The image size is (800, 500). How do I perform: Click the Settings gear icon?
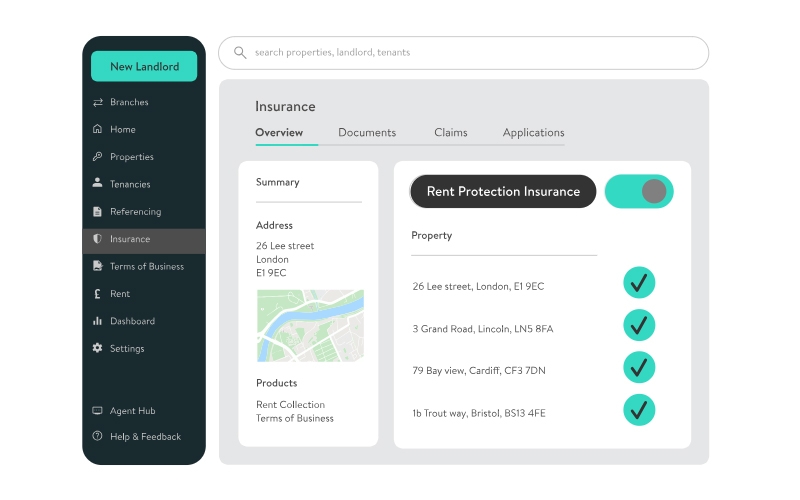coord(97,348)
